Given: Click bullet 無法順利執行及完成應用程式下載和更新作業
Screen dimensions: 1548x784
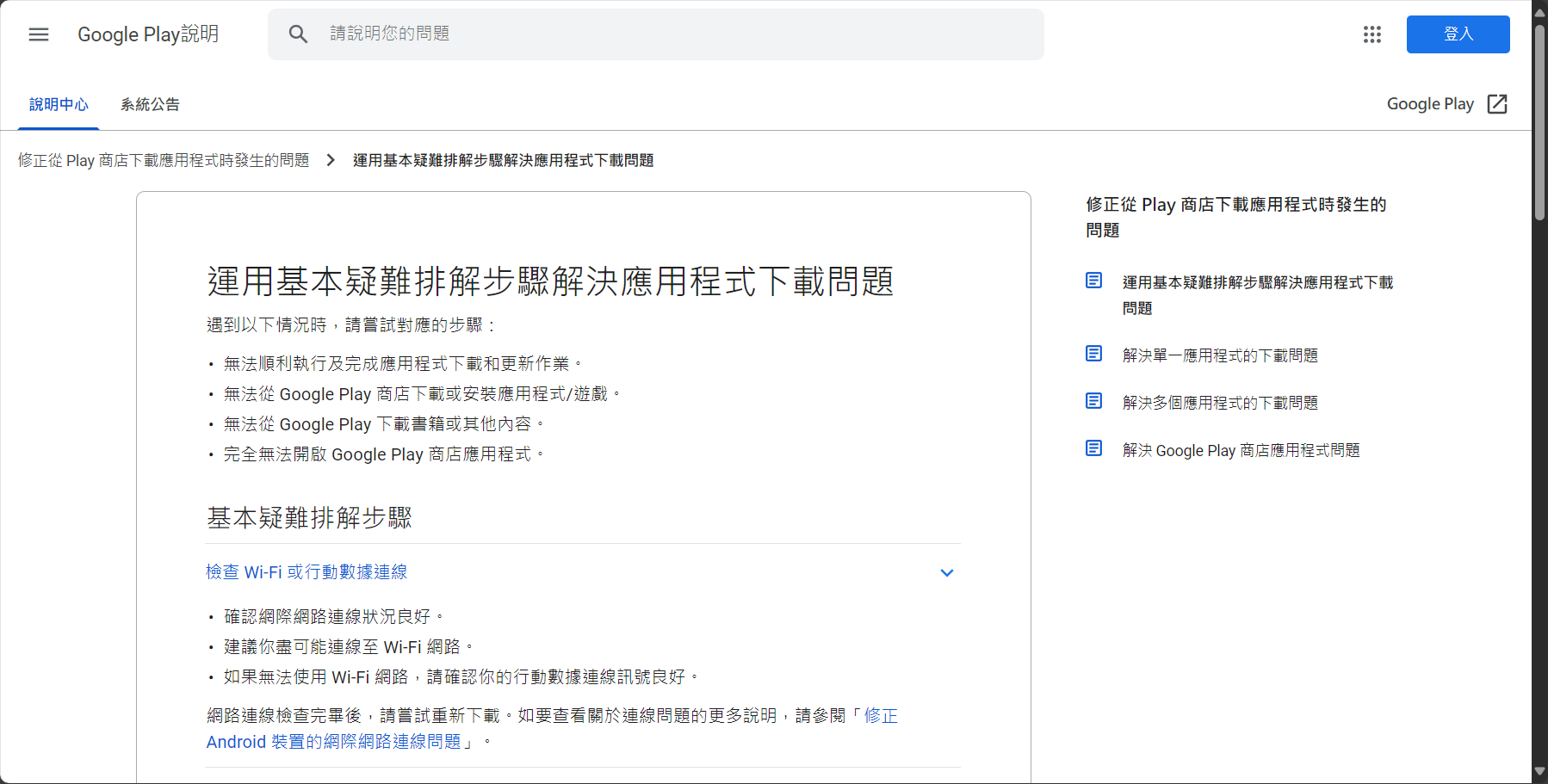Looking at the screenshot, I should click(x=403, y=364).
